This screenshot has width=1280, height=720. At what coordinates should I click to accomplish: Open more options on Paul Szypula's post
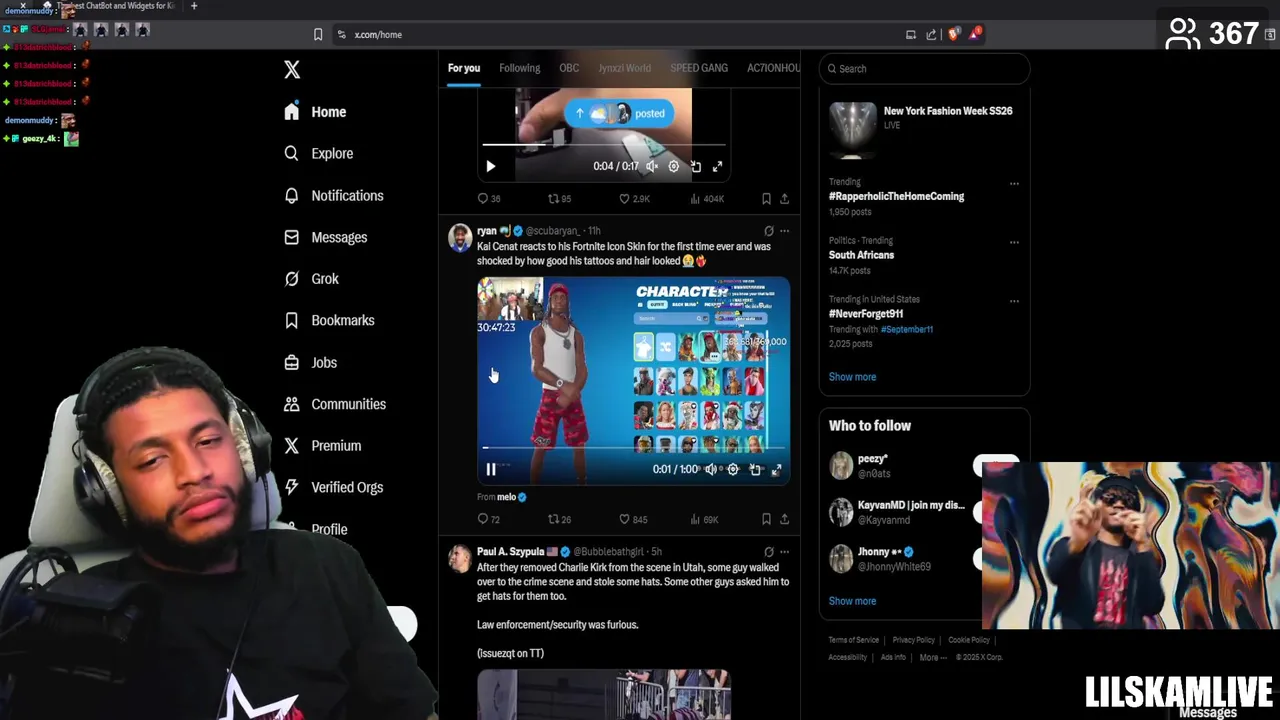pos(785,552)
